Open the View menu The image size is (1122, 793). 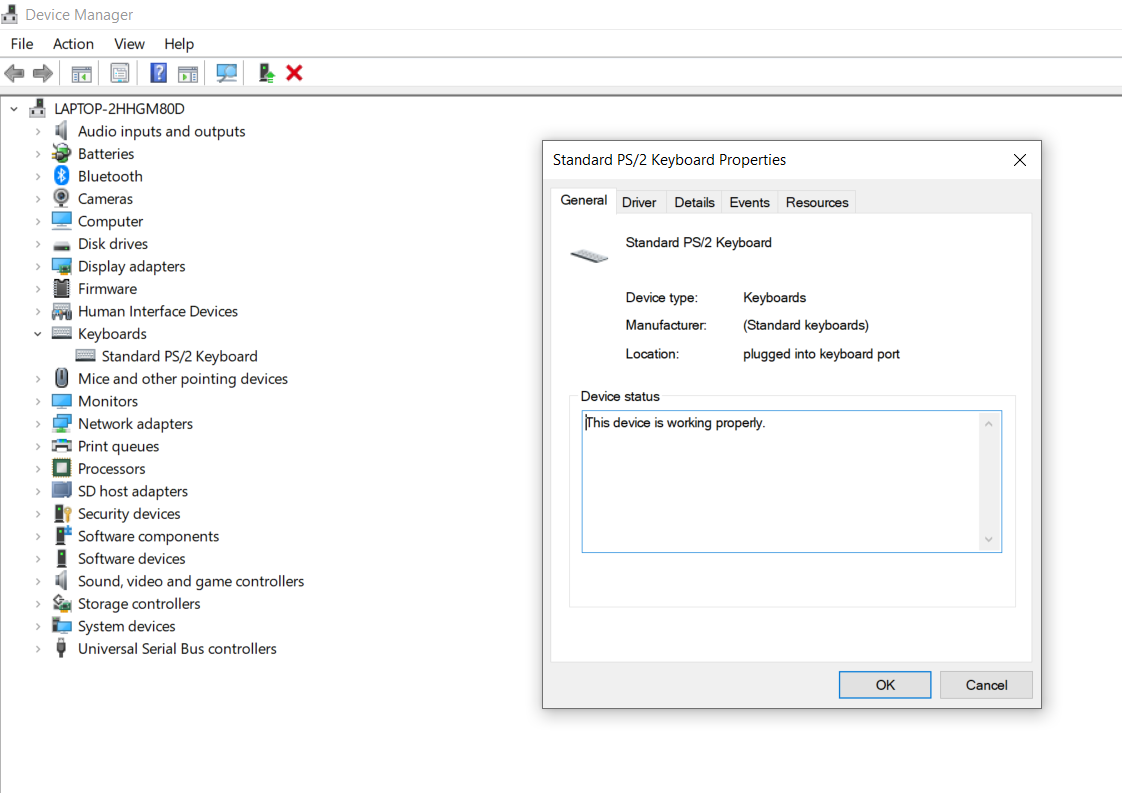tap(130, 44)
